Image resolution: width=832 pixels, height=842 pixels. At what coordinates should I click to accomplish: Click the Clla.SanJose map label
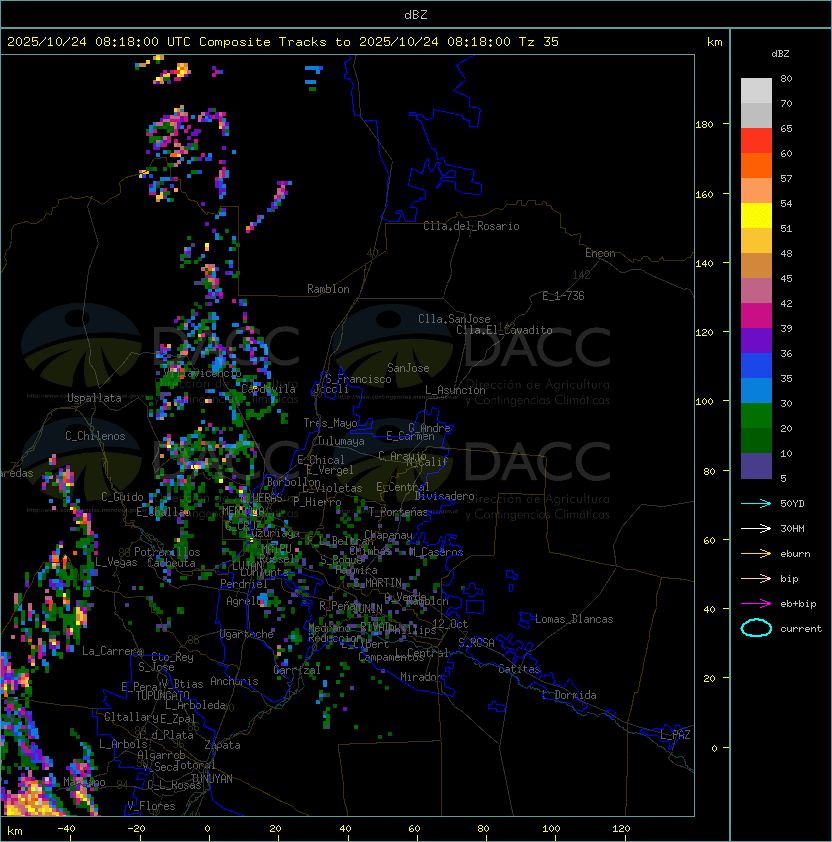point(454,319)
